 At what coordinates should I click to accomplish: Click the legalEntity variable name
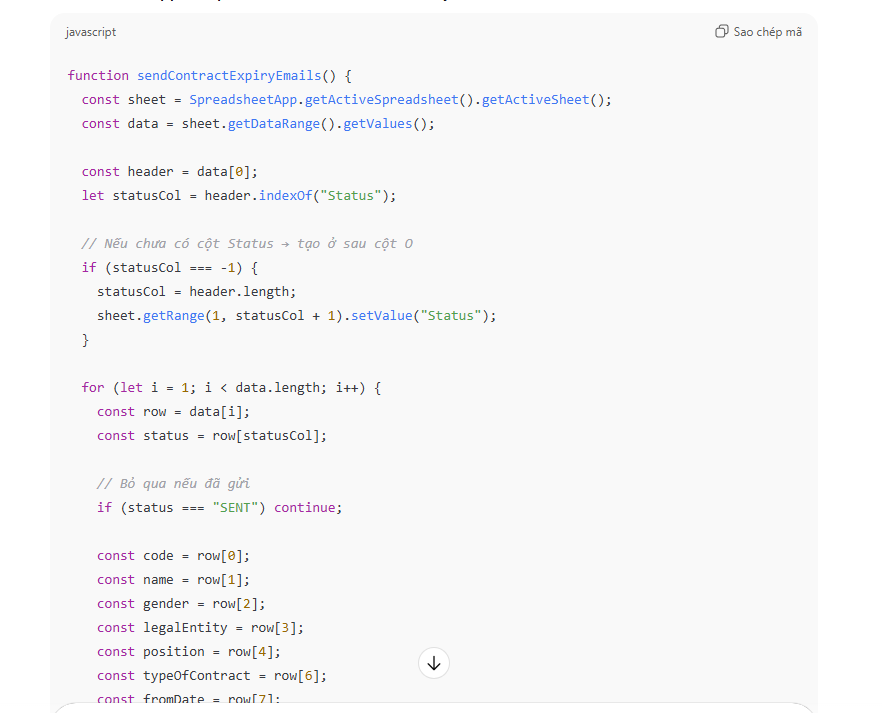193,628
